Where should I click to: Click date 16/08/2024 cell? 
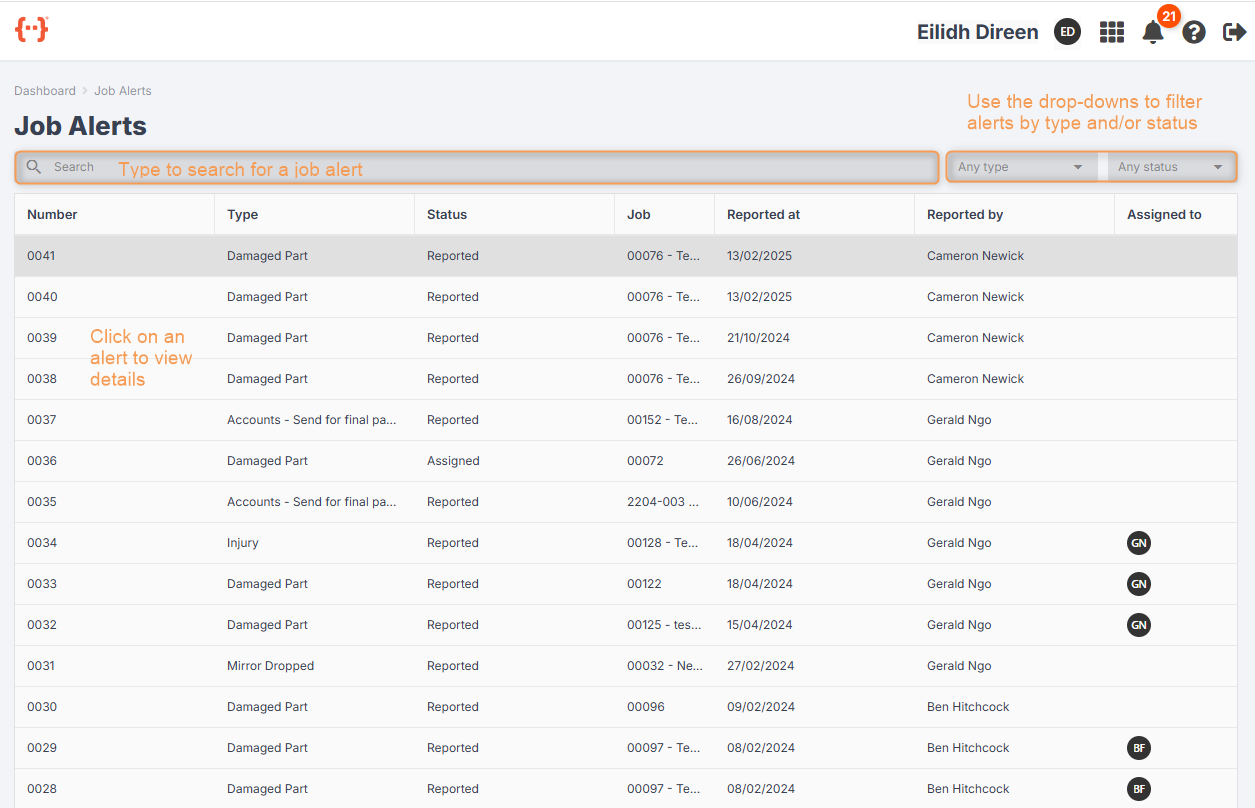click(759, 420)
